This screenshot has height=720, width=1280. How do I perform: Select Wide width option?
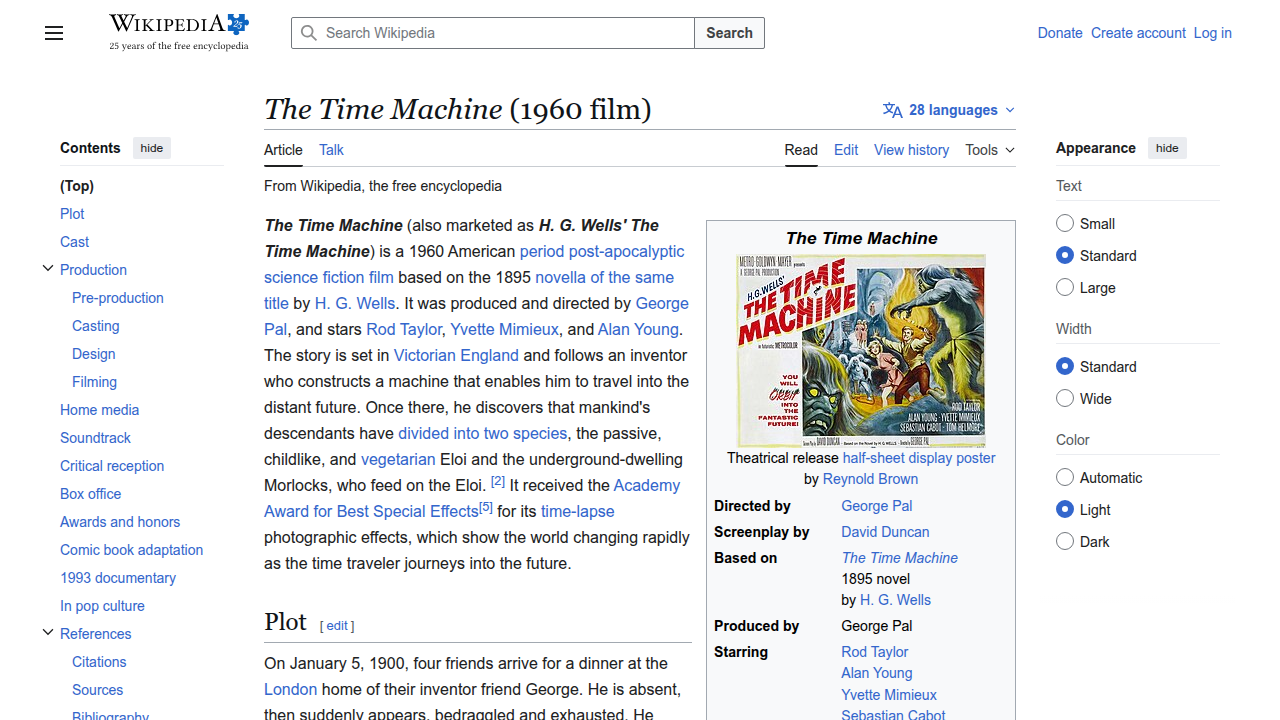coord(1065,398)
